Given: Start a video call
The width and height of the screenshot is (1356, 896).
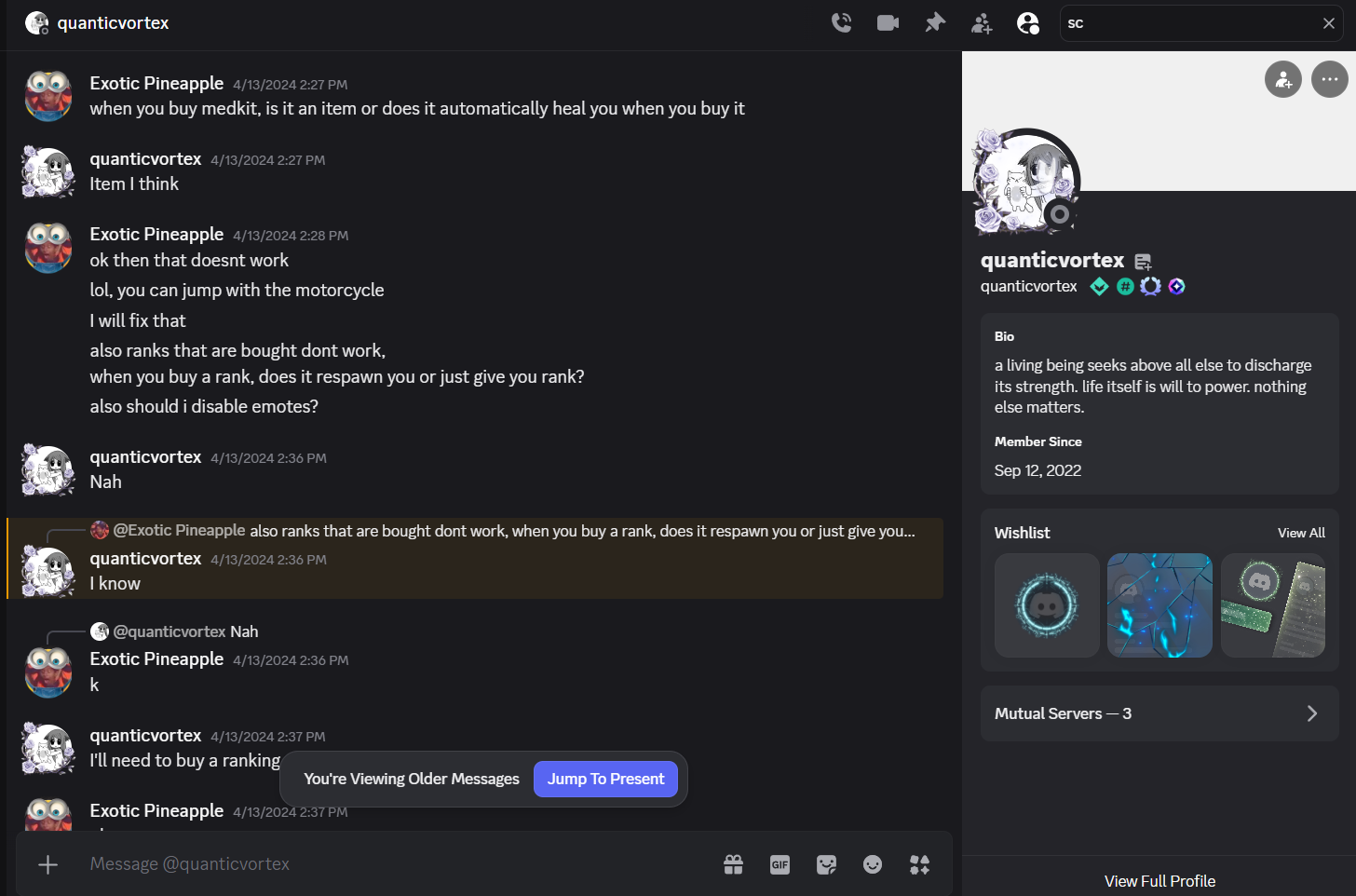Looking at the screenshot, I should (x=888, y=23).
